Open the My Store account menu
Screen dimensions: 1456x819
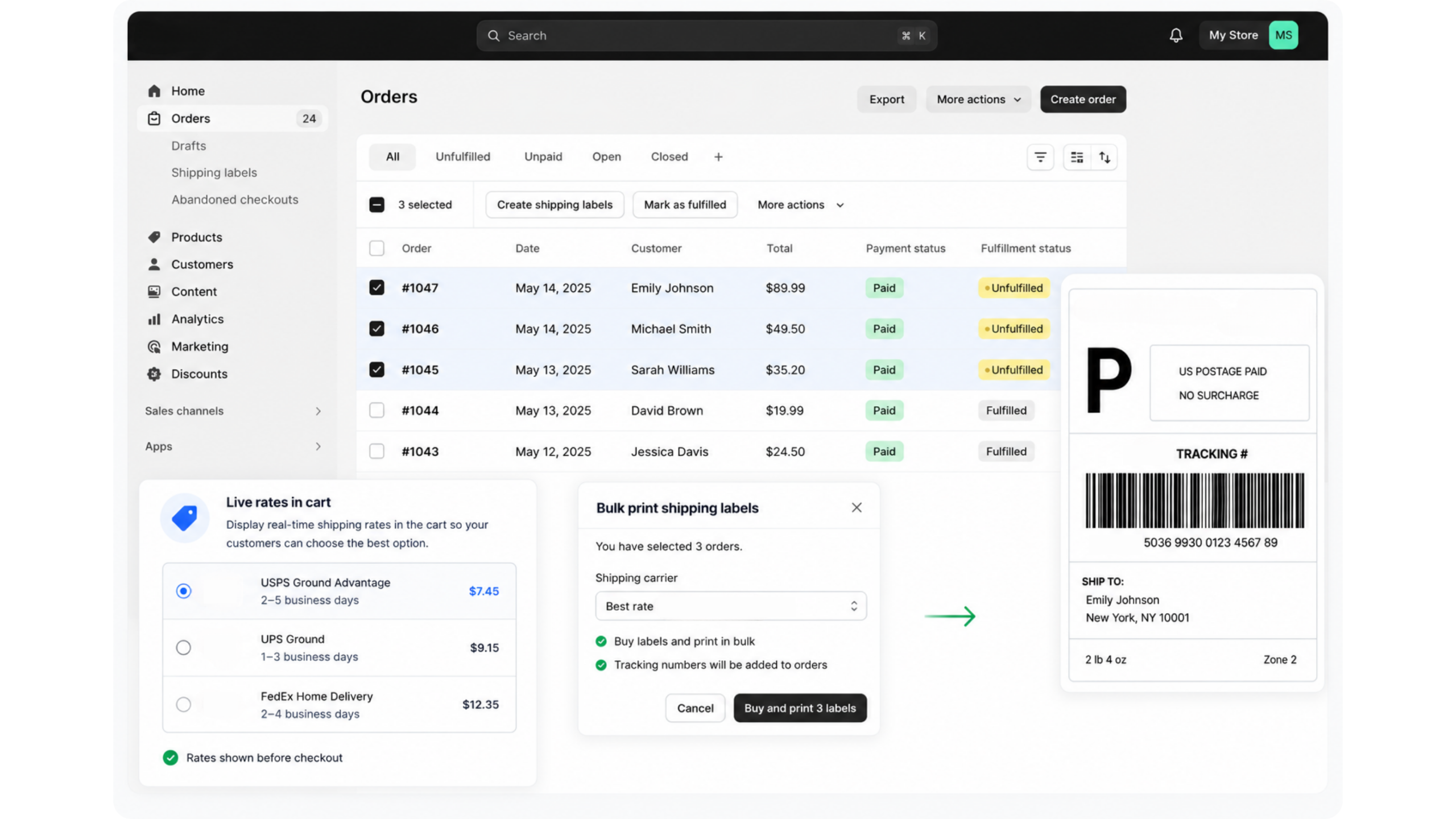(1248, 35)
